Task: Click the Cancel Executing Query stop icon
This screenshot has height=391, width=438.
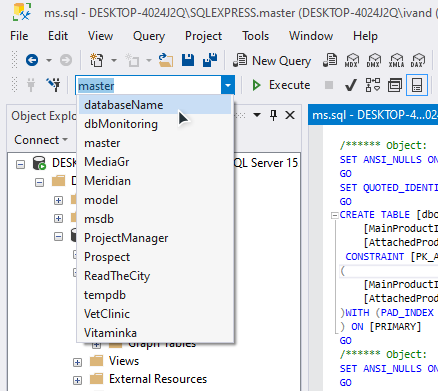Action: pyautogui.click(x=329, y=85)
